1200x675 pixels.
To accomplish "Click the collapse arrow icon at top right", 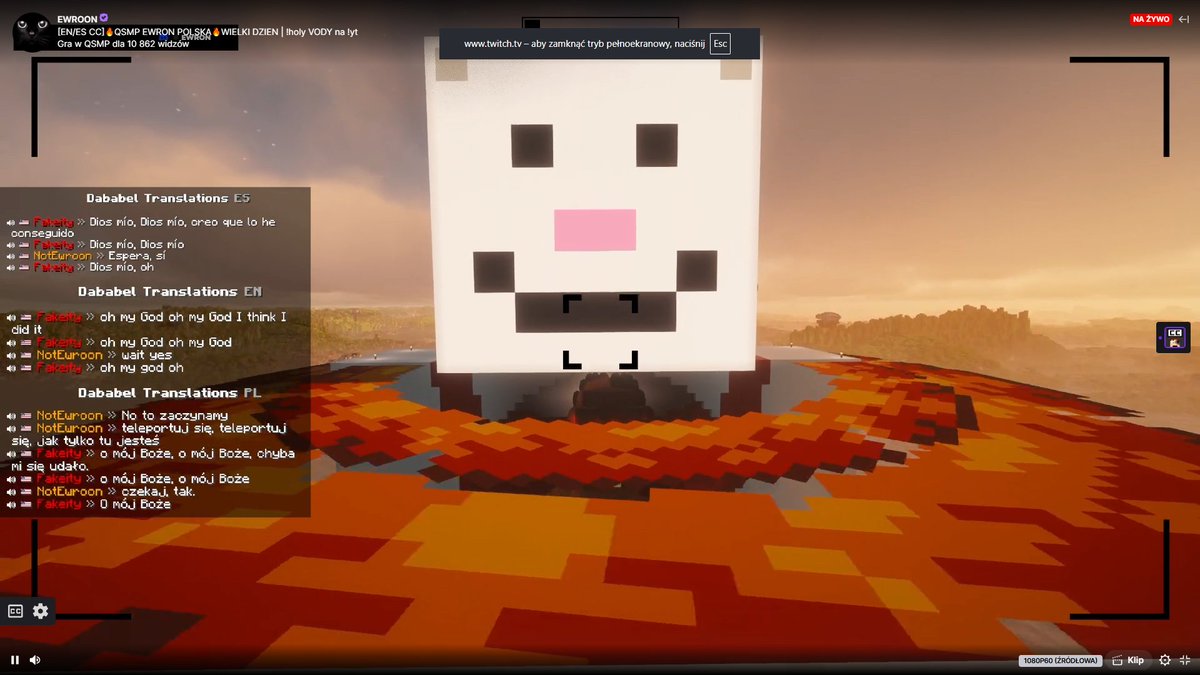I will coord(1182,19).
